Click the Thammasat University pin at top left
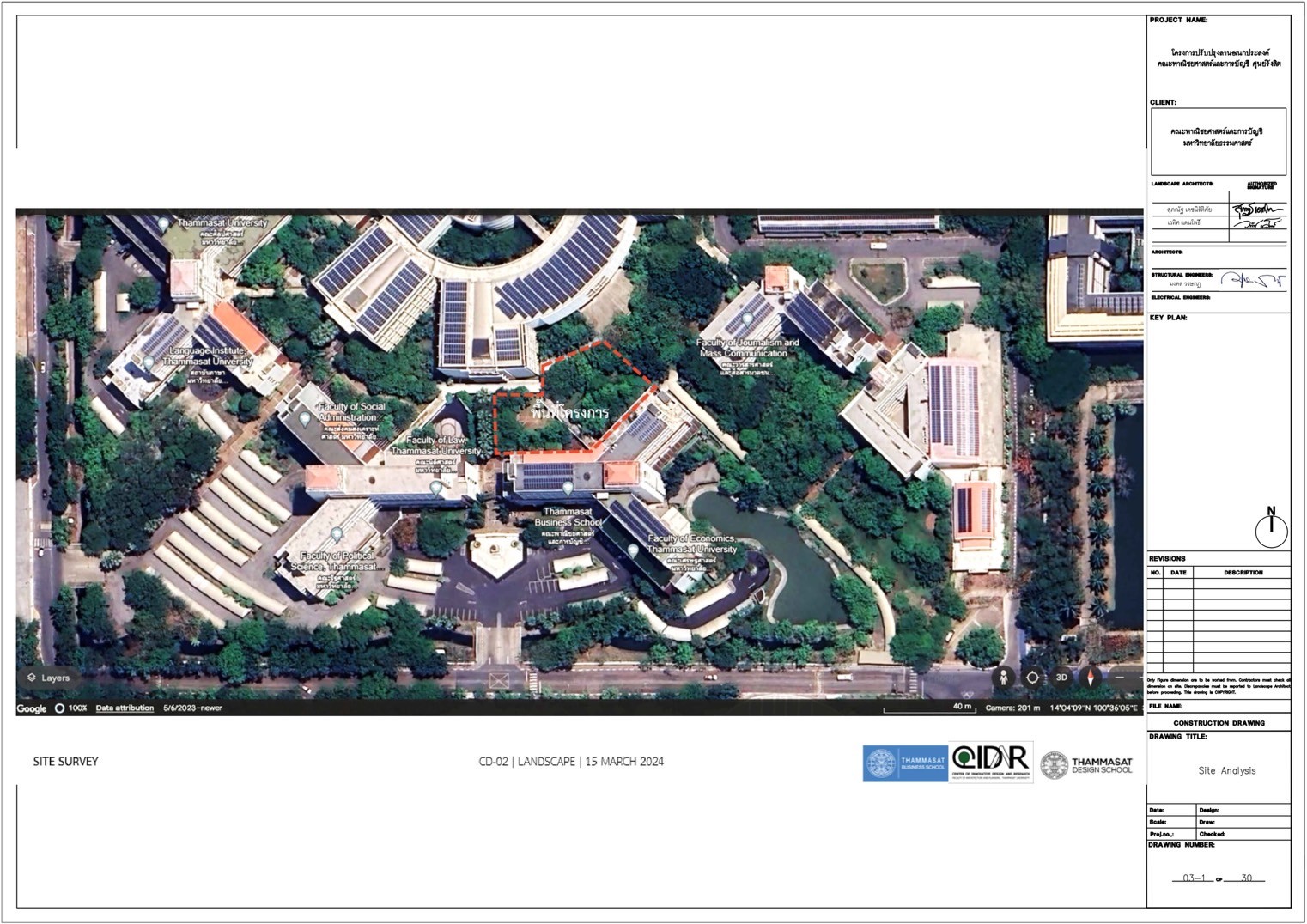Viewport: 1307px width, 924px height. pyautogui.click(x=164, y=226)
